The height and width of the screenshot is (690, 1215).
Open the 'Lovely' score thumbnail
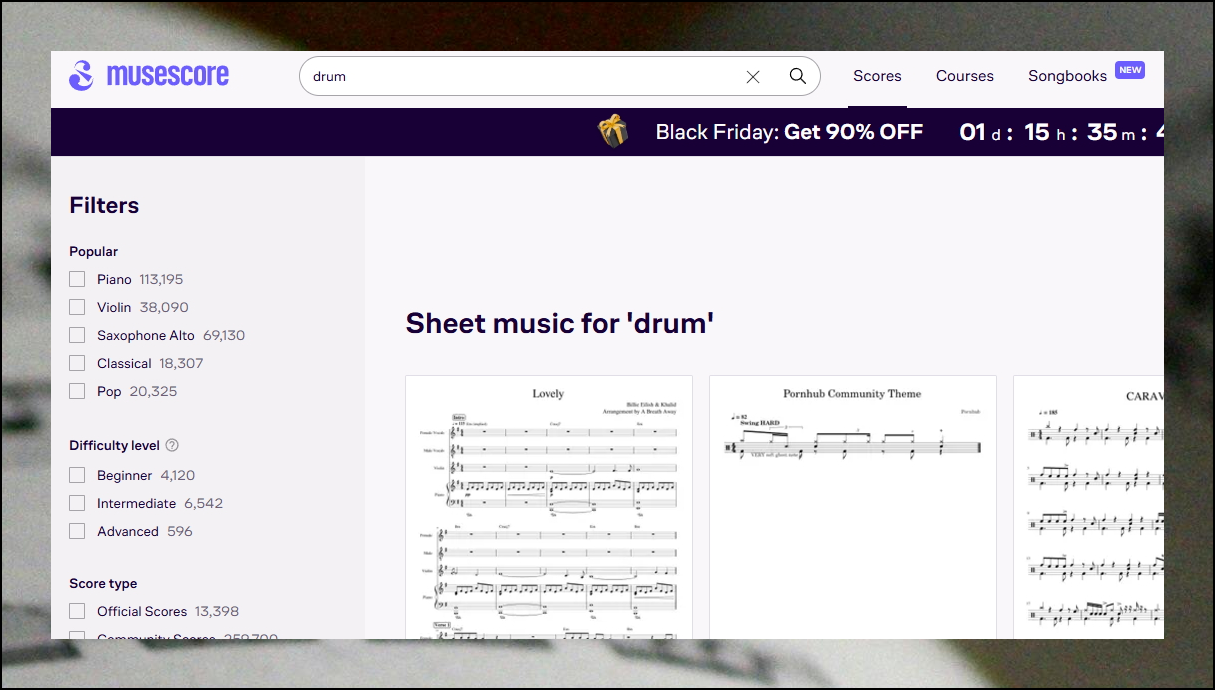pyautogui.click(x=548, y=508)
